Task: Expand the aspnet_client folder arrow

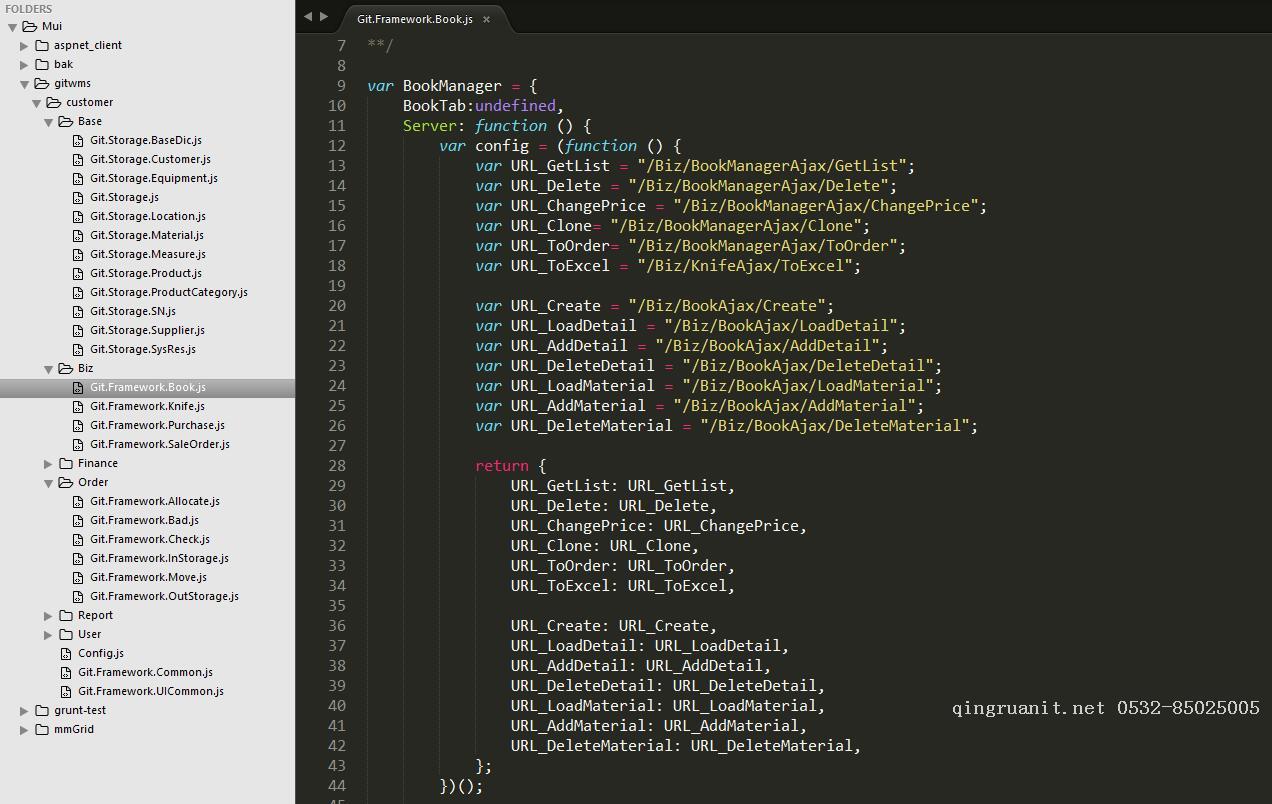Action: coord(24,45)
